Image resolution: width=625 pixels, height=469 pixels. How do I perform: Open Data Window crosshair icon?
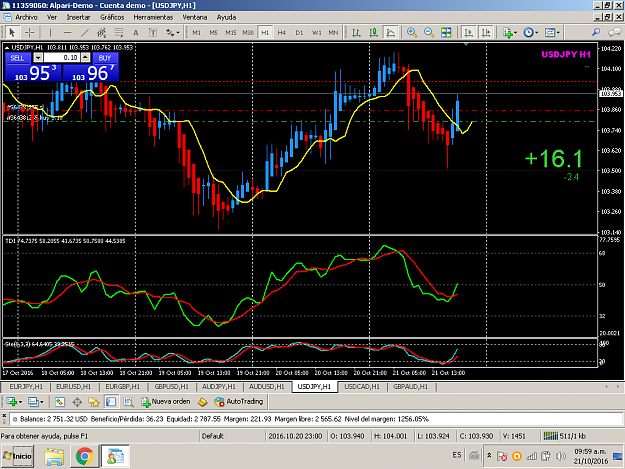(77, 402)
